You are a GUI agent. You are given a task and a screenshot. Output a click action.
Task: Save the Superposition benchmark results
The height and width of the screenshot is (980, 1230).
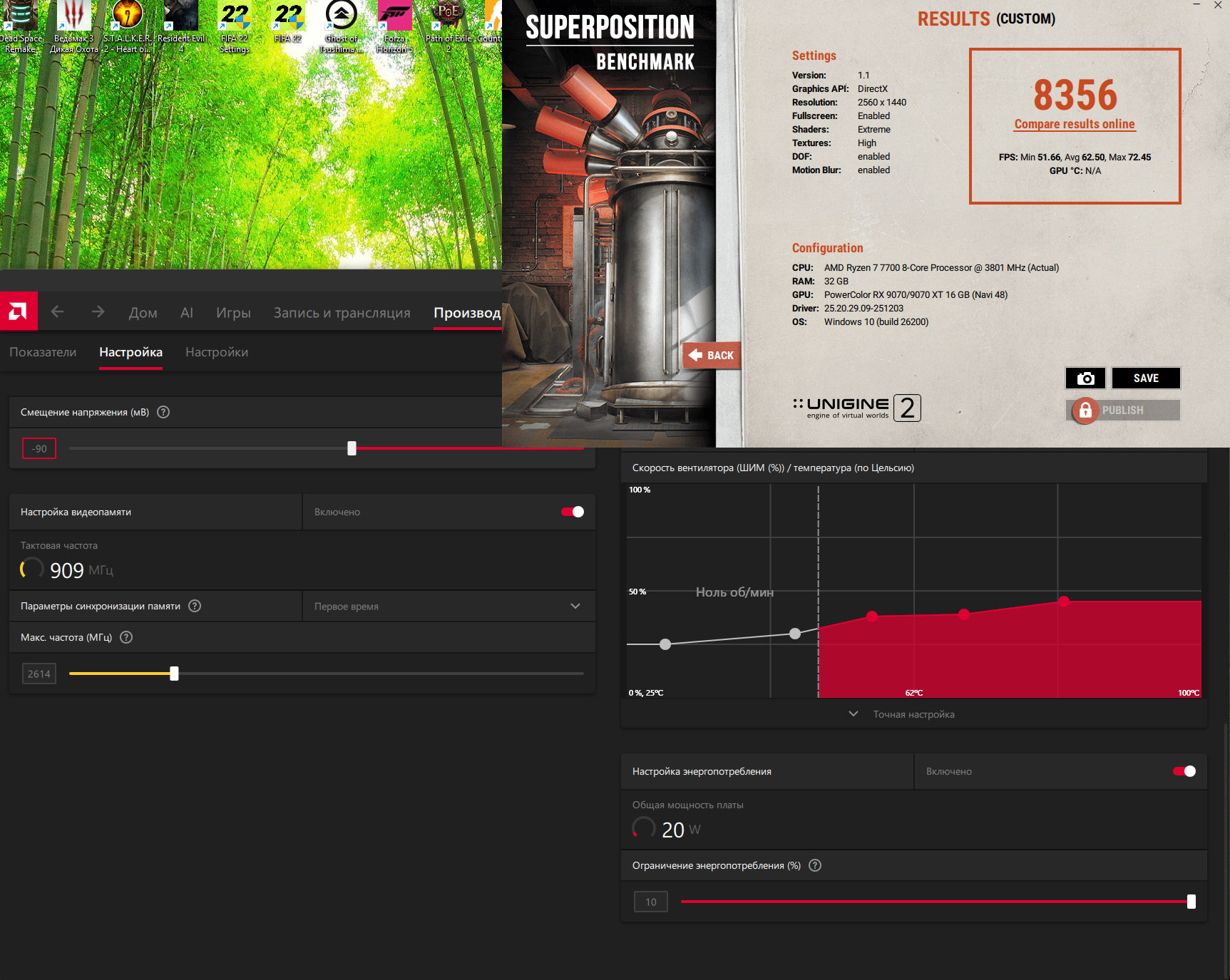[1146, 378]
